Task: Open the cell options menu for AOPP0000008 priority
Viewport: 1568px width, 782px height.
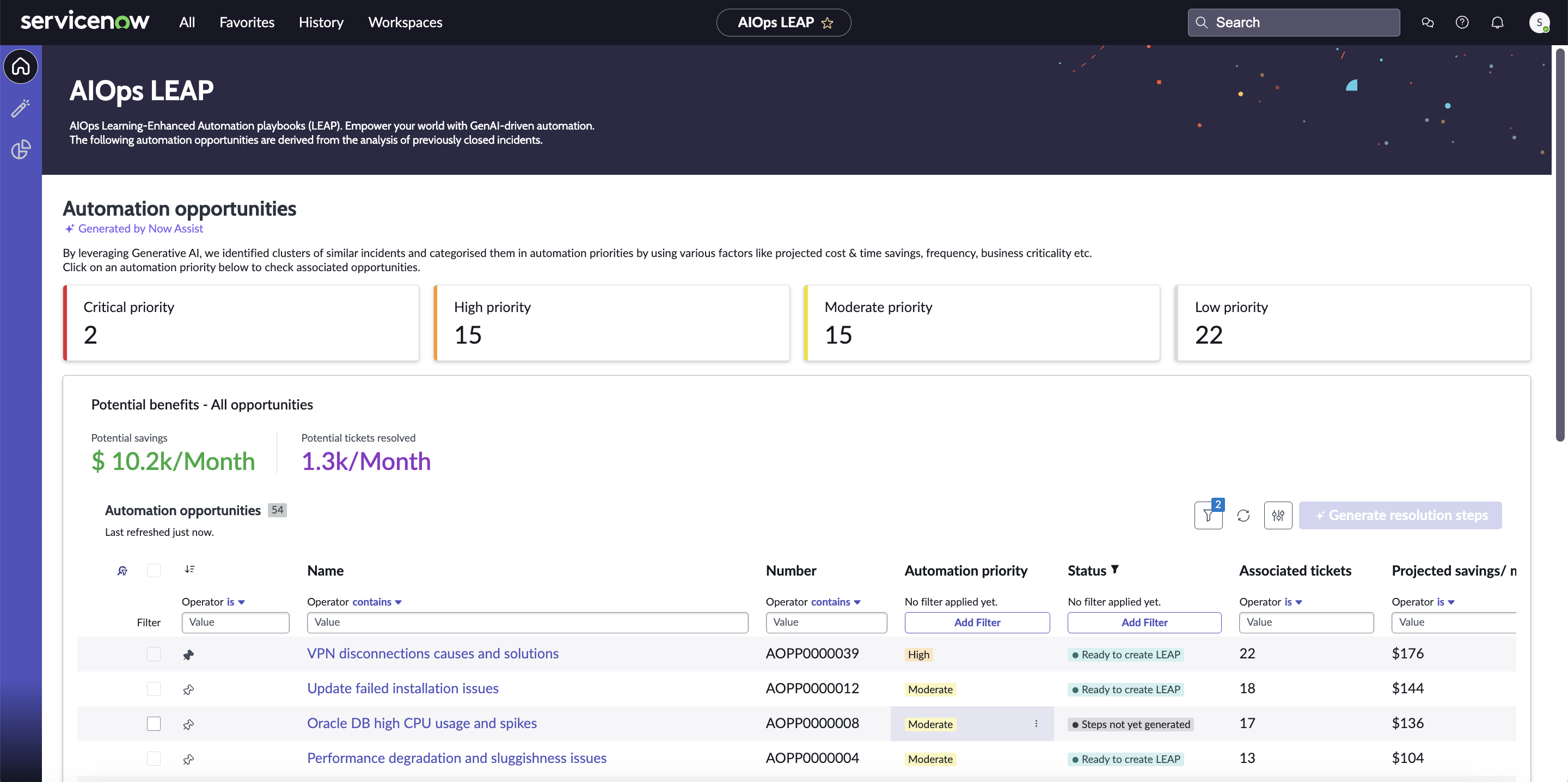Action: (x=1036, y=724)
